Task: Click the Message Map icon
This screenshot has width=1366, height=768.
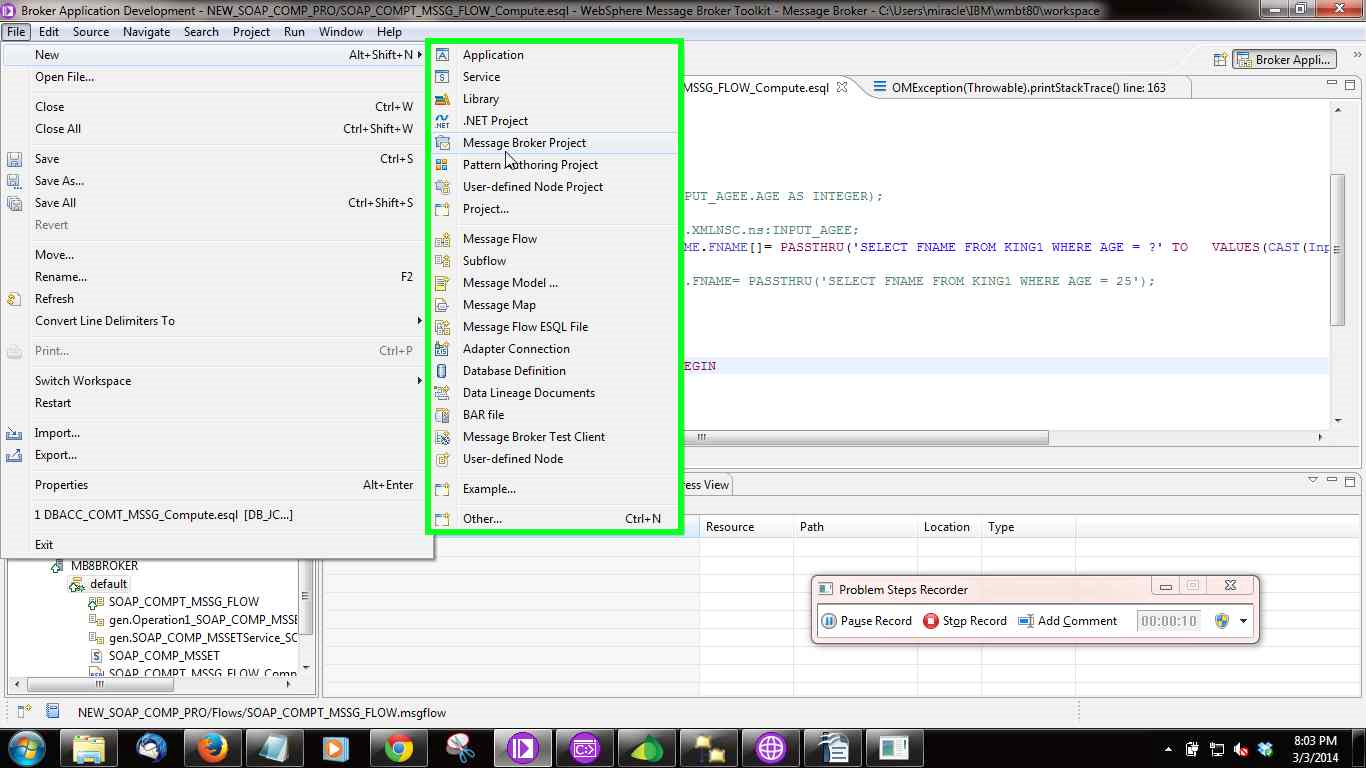Action: [442, 305]
